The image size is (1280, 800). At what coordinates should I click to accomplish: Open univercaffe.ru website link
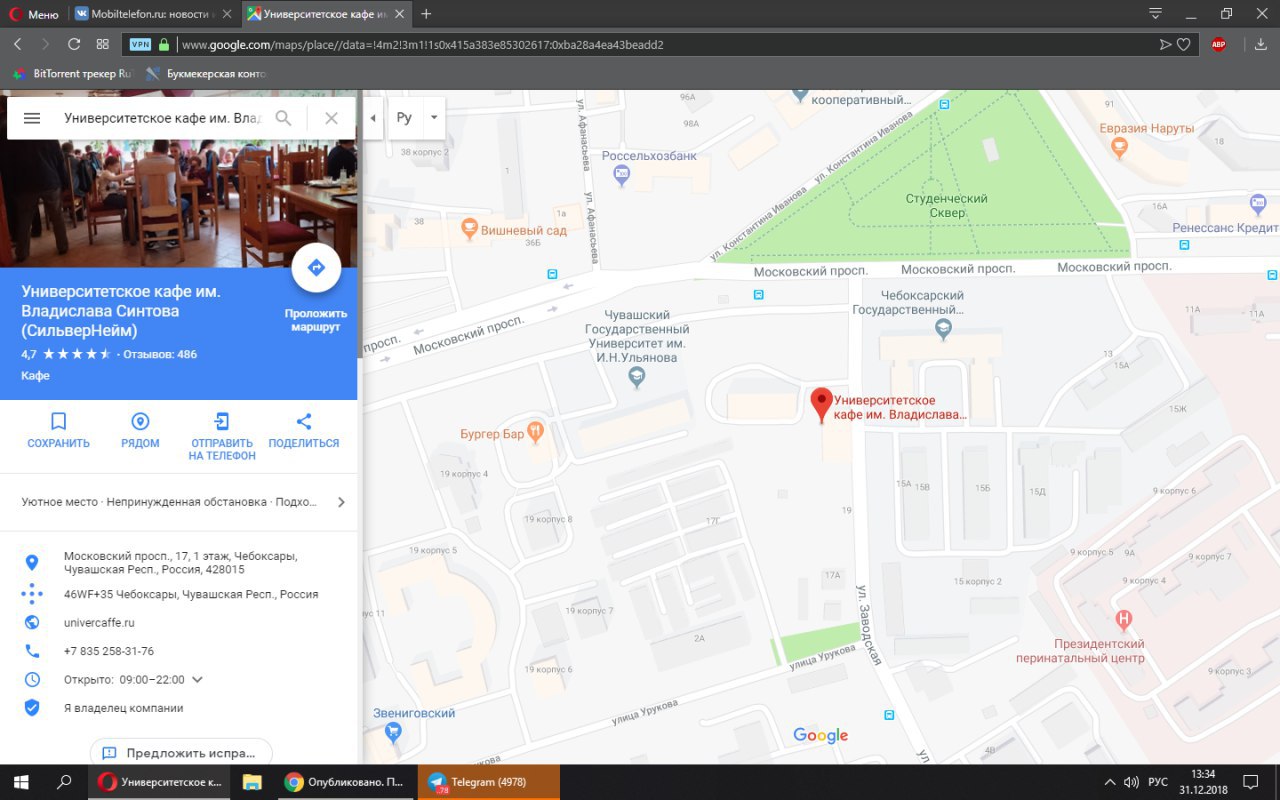point(99,623)
